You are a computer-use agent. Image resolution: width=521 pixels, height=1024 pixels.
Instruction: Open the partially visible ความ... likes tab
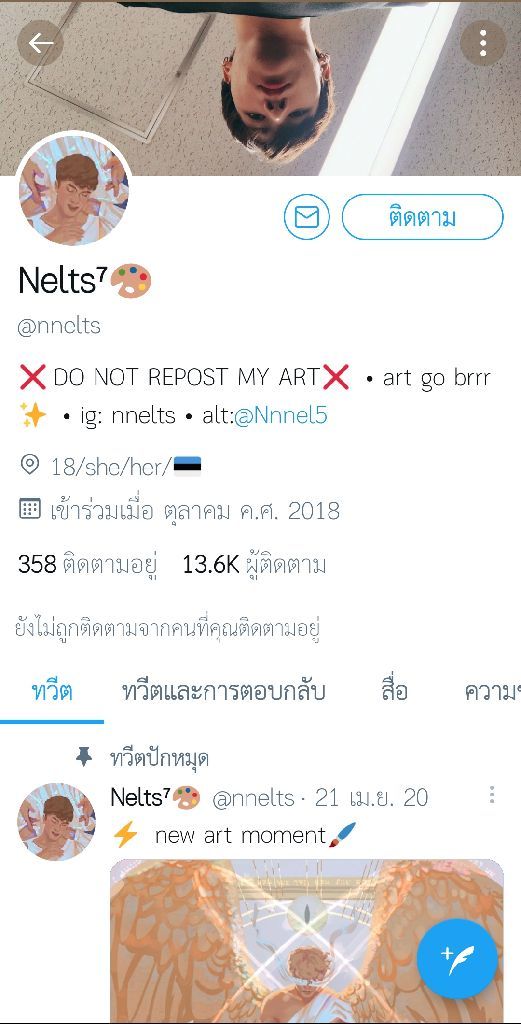pos(492,691)
